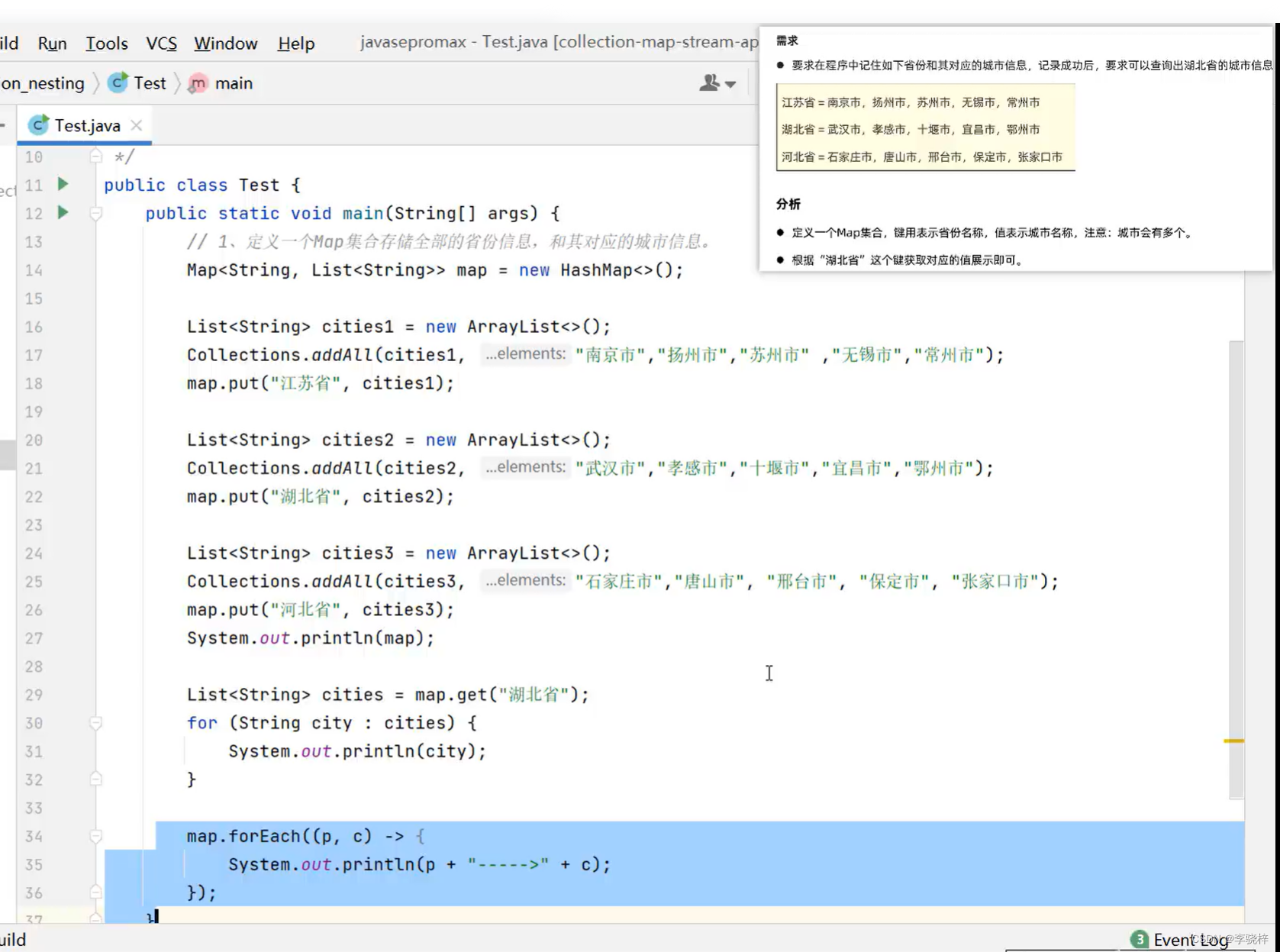Open the Tools menu
Viewport: 1280px width, 952px height.
pos(106,44)
